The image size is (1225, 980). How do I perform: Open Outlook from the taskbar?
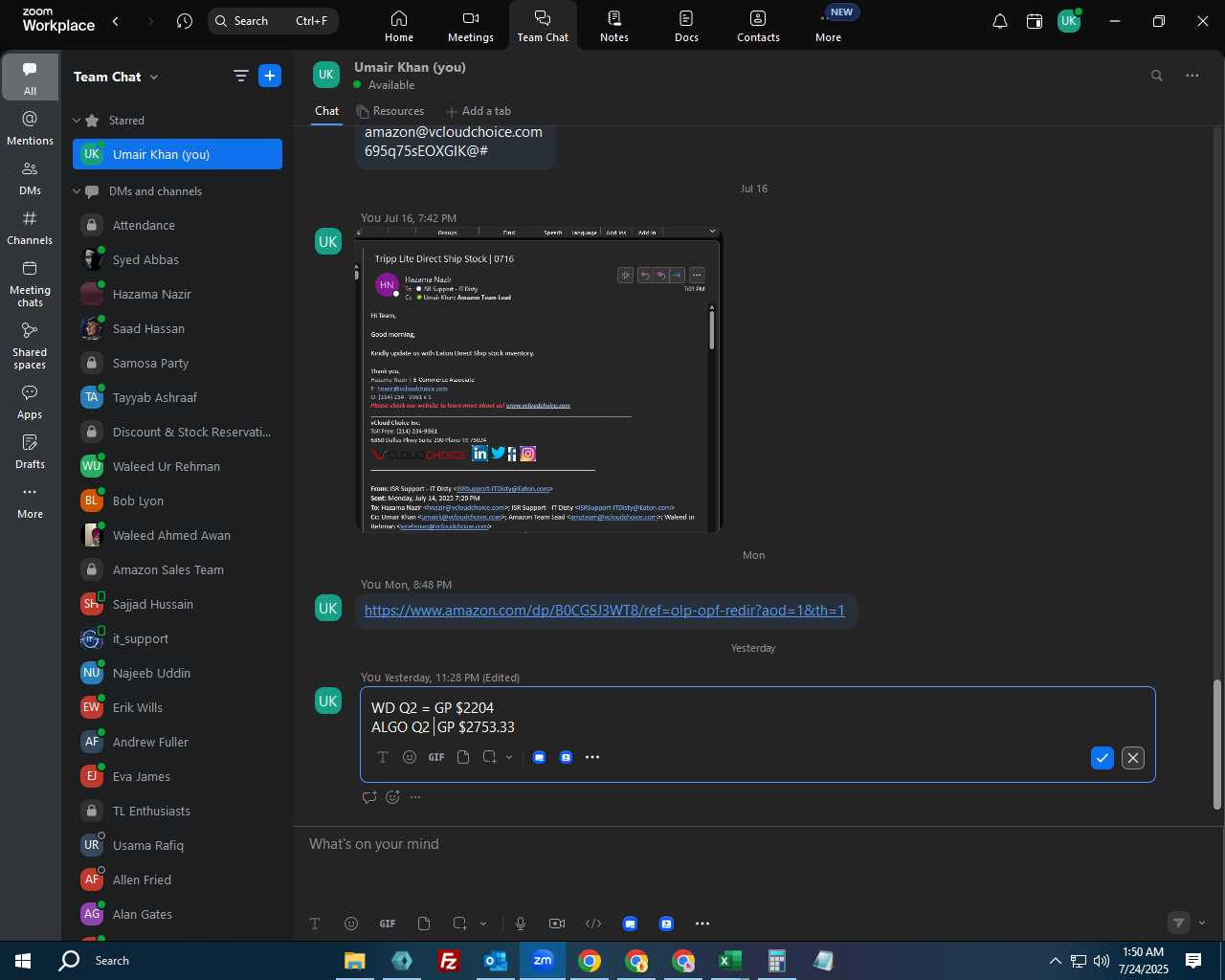pyautogui.click(x=495, y=961)
